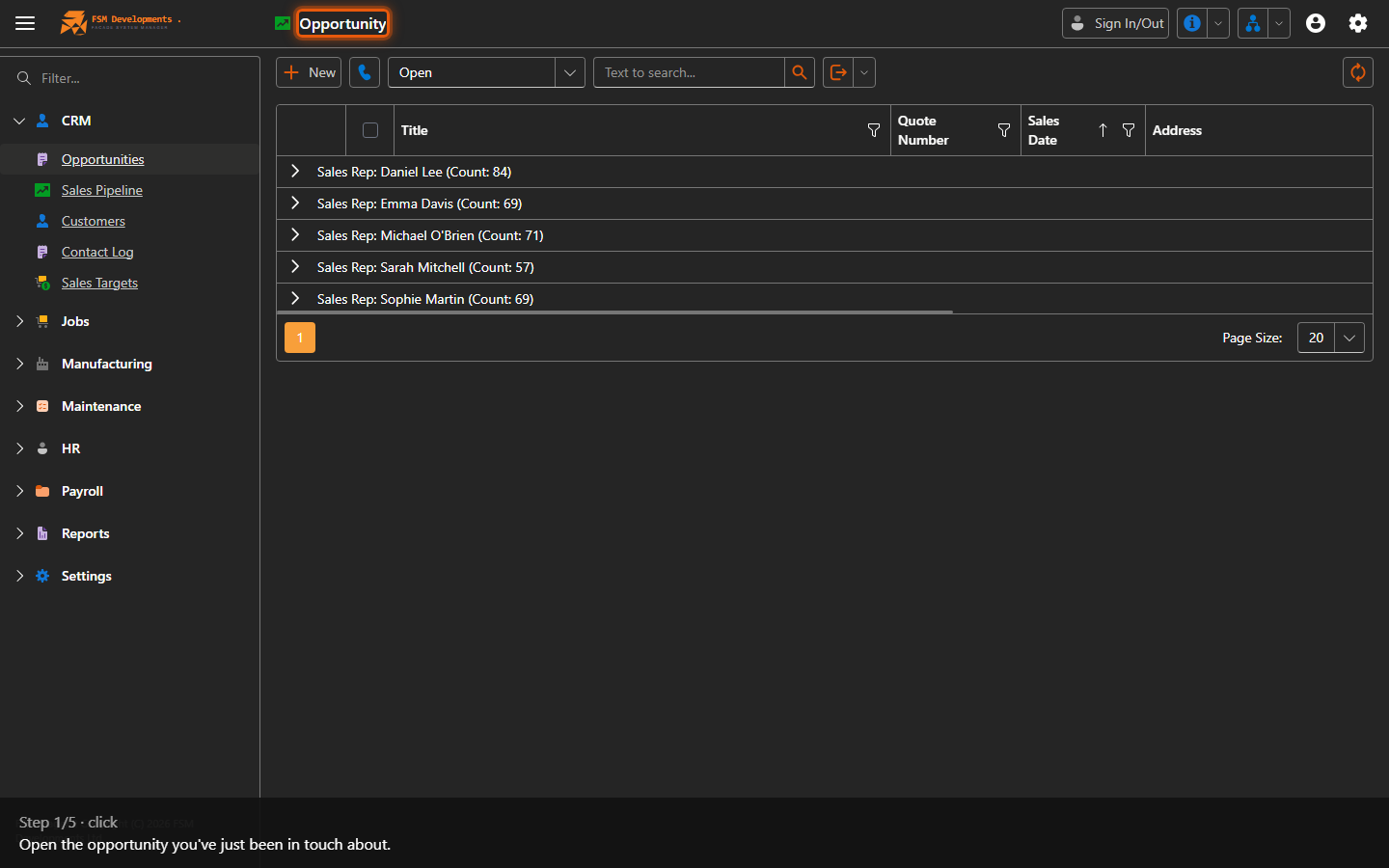Open the user account profile icon
This screenshot has width=1389, height=868.
1316,23
